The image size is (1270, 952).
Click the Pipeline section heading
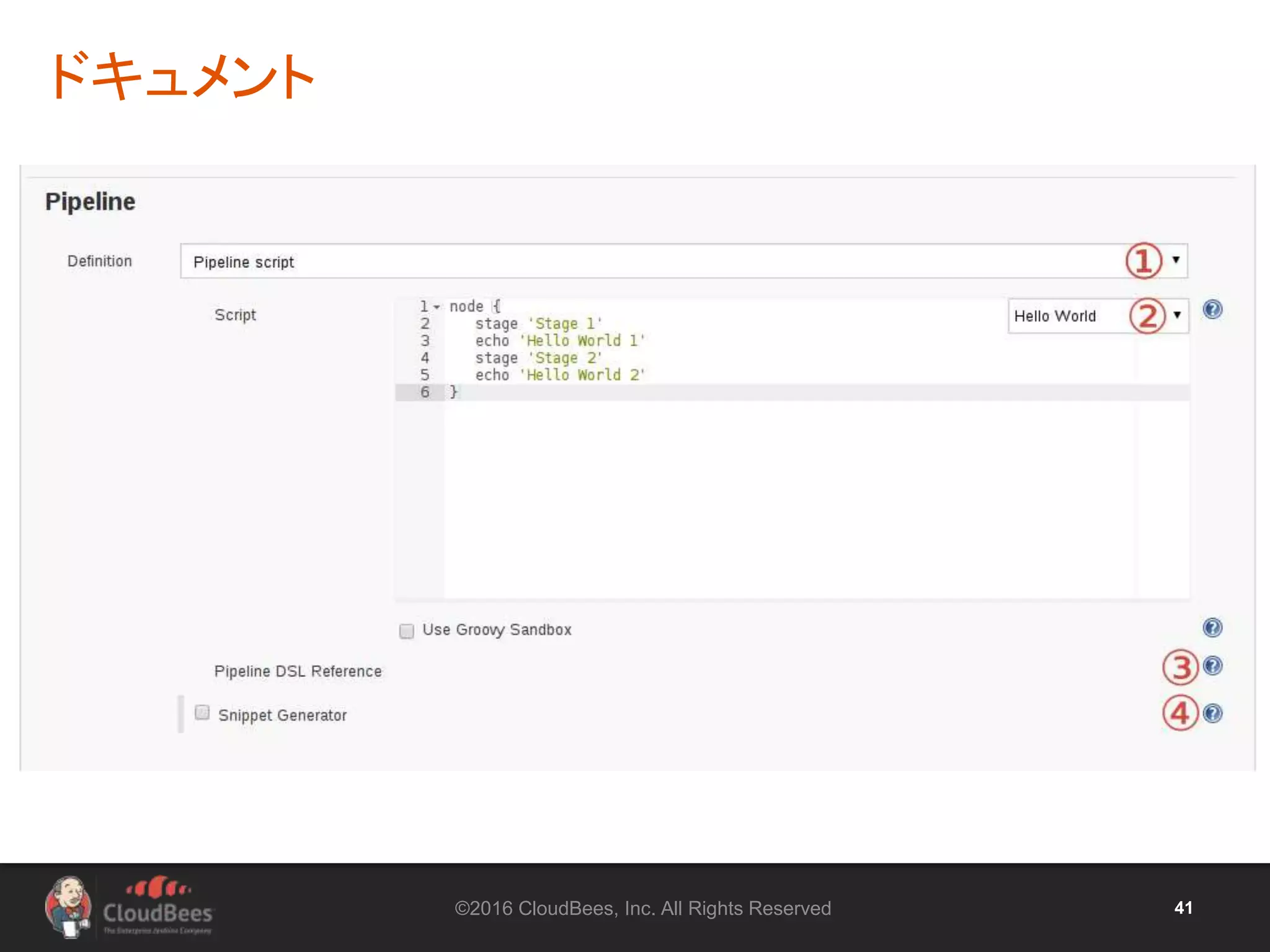pyautogui.click(x=90, y=202)
